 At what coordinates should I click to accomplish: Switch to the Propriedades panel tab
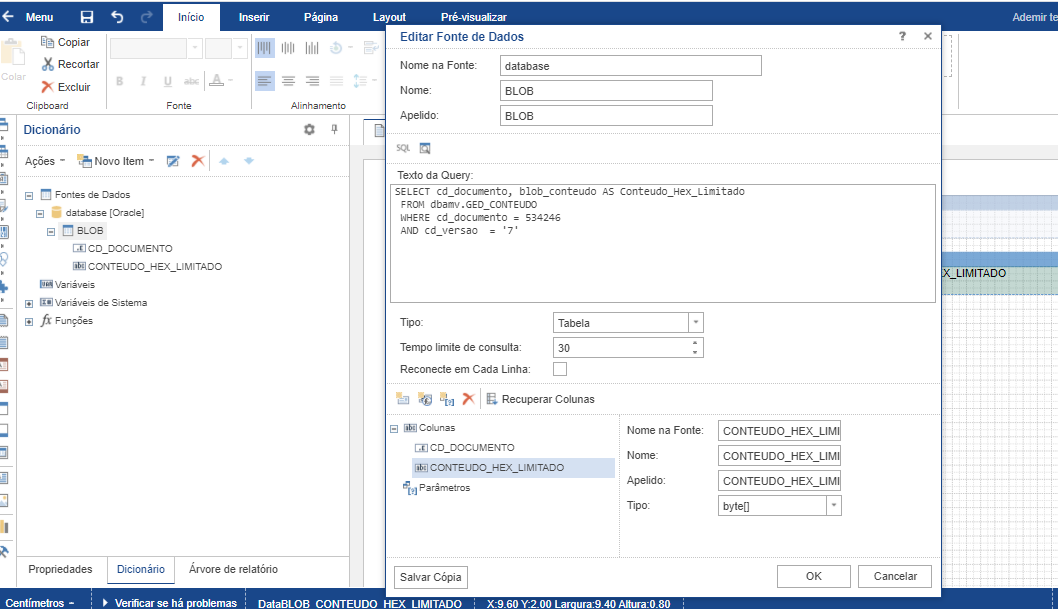60,569
